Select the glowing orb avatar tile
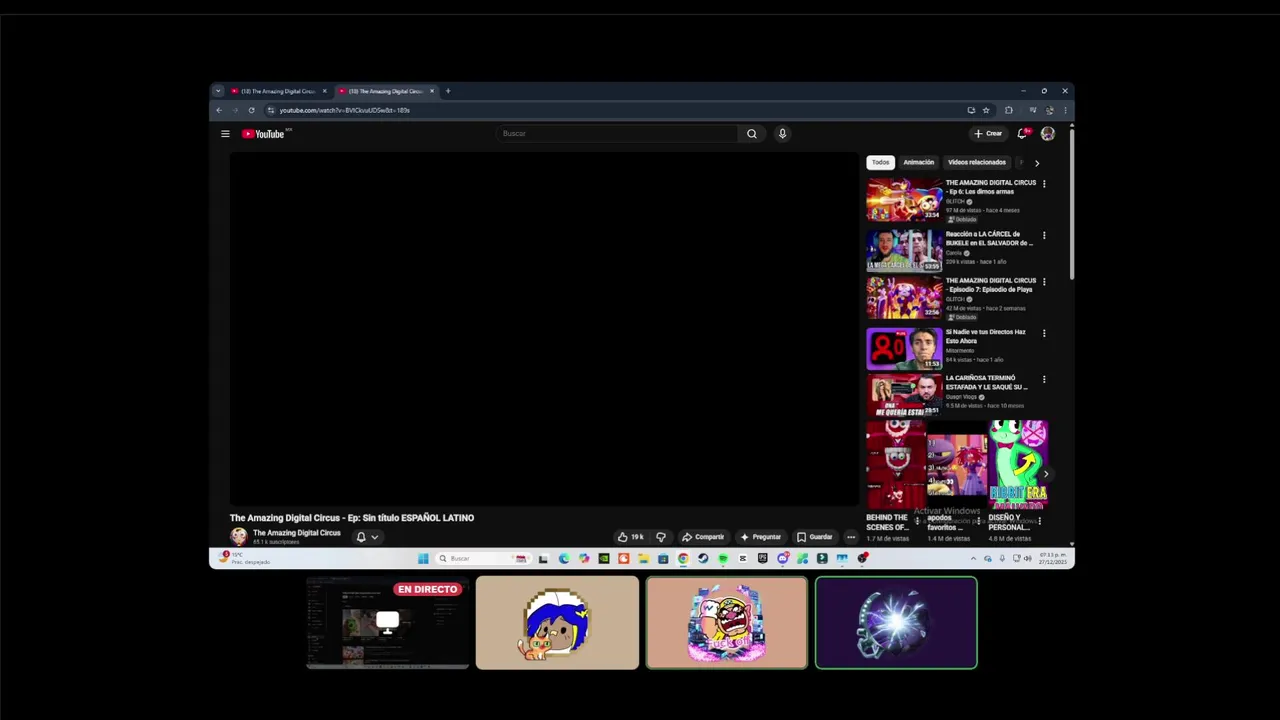The image size is (1280, 720). click(896, 622)
